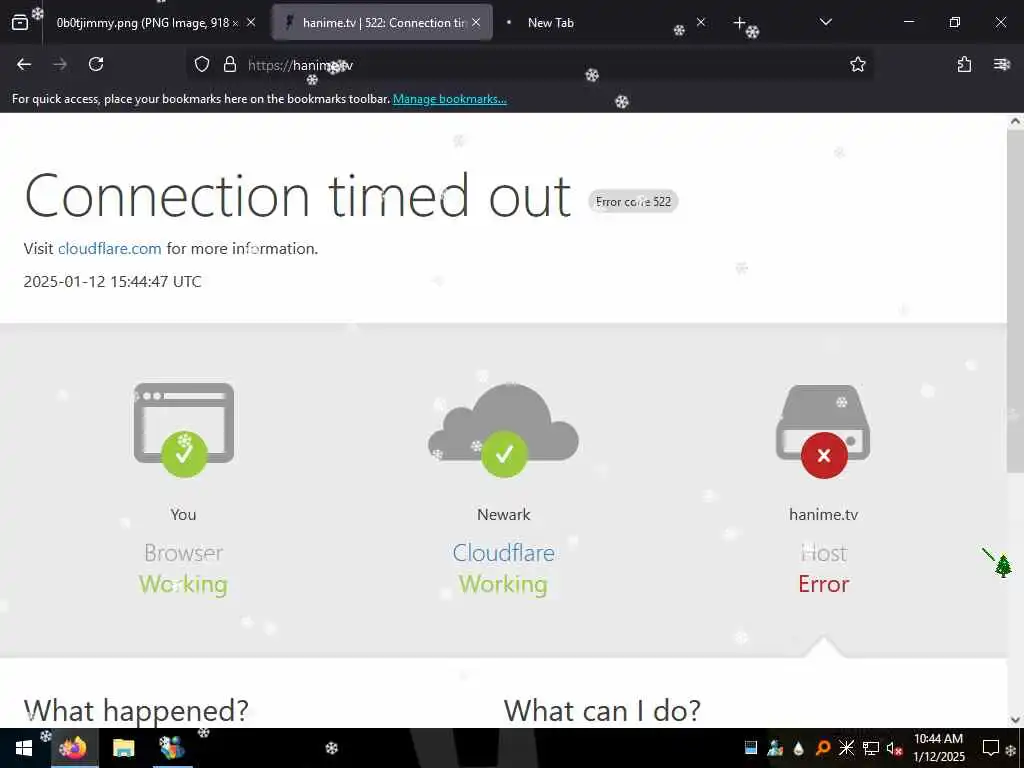Click the white starburst tray icon
Image resolution: width=1024 pixels, height=768 pixels.
pyautogui.click(x=846, y=748)
